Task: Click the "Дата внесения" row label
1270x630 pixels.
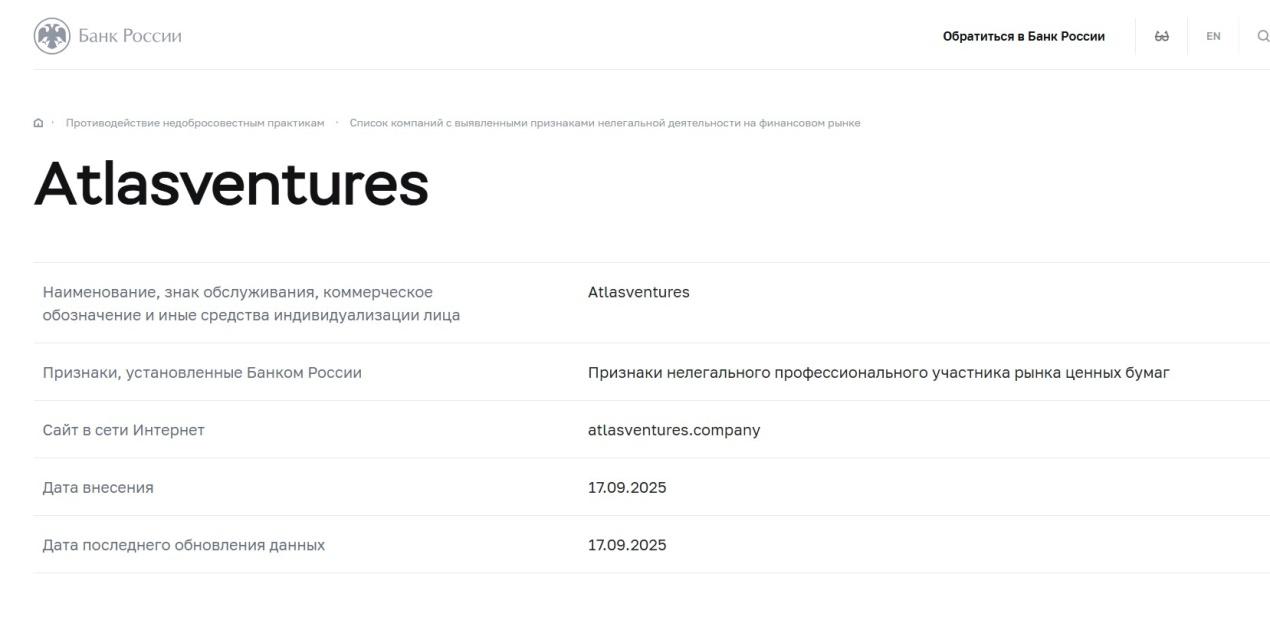Action: 98,488
